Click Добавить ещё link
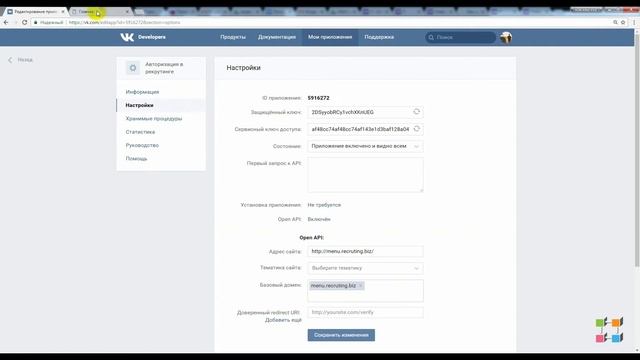This screenshot has height=360, width=640. tap(283, 320)
